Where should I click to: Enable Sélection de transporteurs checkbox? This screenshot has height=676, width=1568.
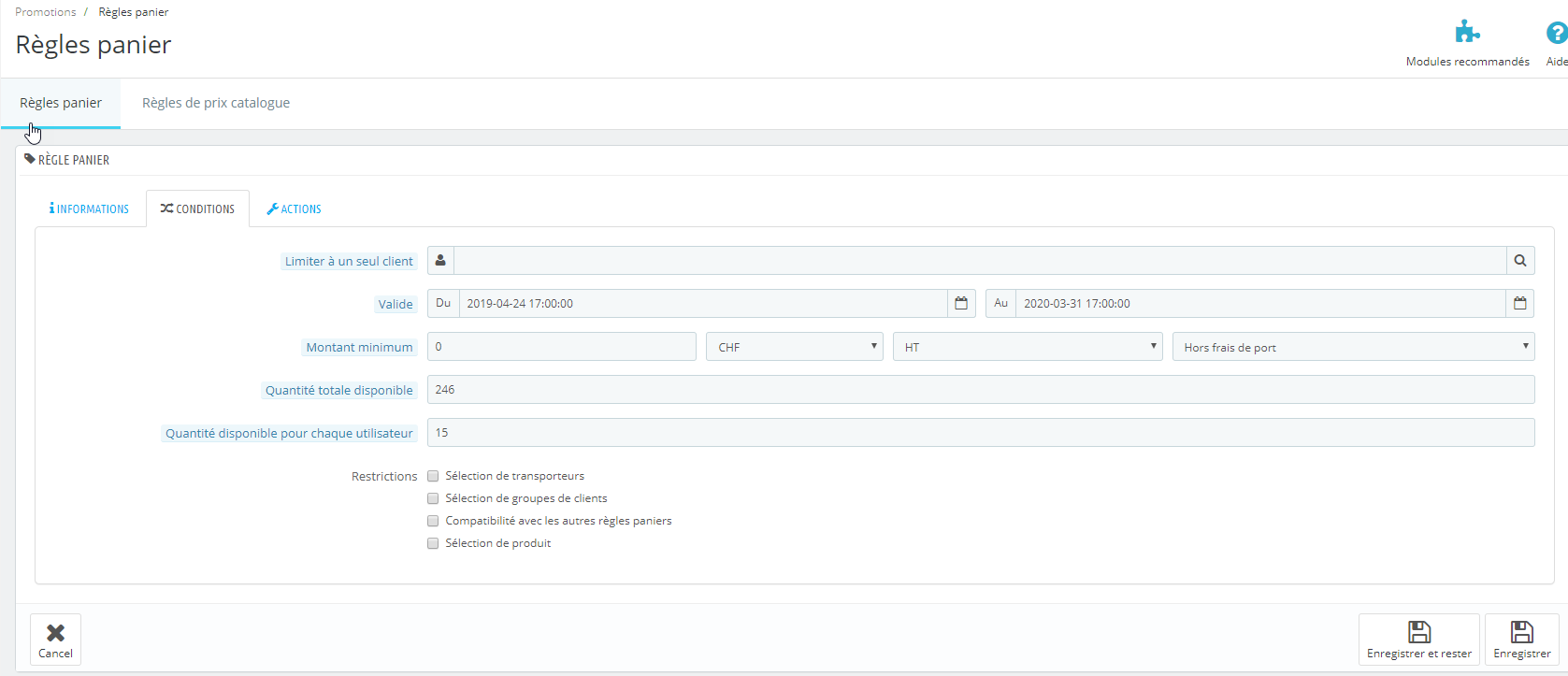tap(433, 476)
